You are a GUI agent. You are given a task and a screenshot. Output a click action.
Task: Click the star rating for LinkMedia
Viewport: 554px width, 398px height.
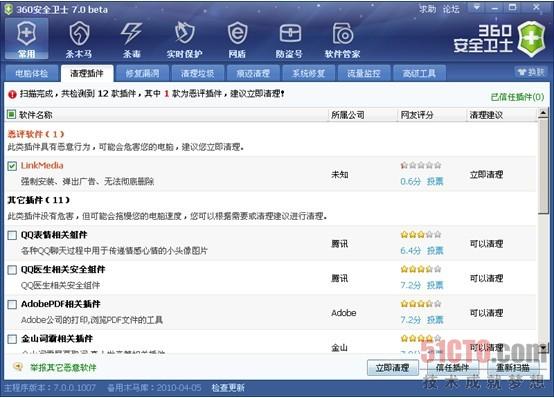pos(420,165)
